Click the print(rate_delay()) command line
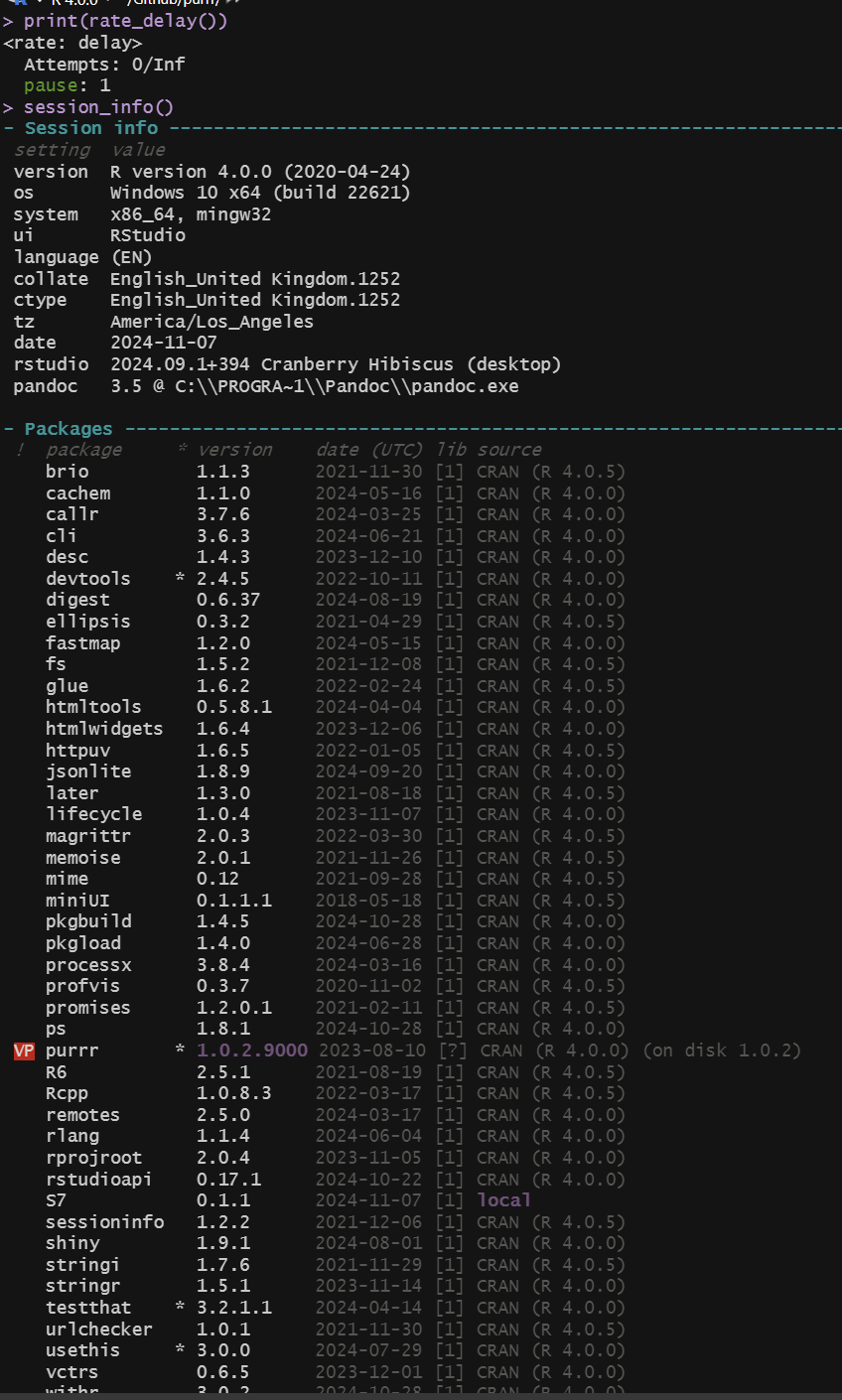The height and width of the screenshot is (1400, 842). 126,21
